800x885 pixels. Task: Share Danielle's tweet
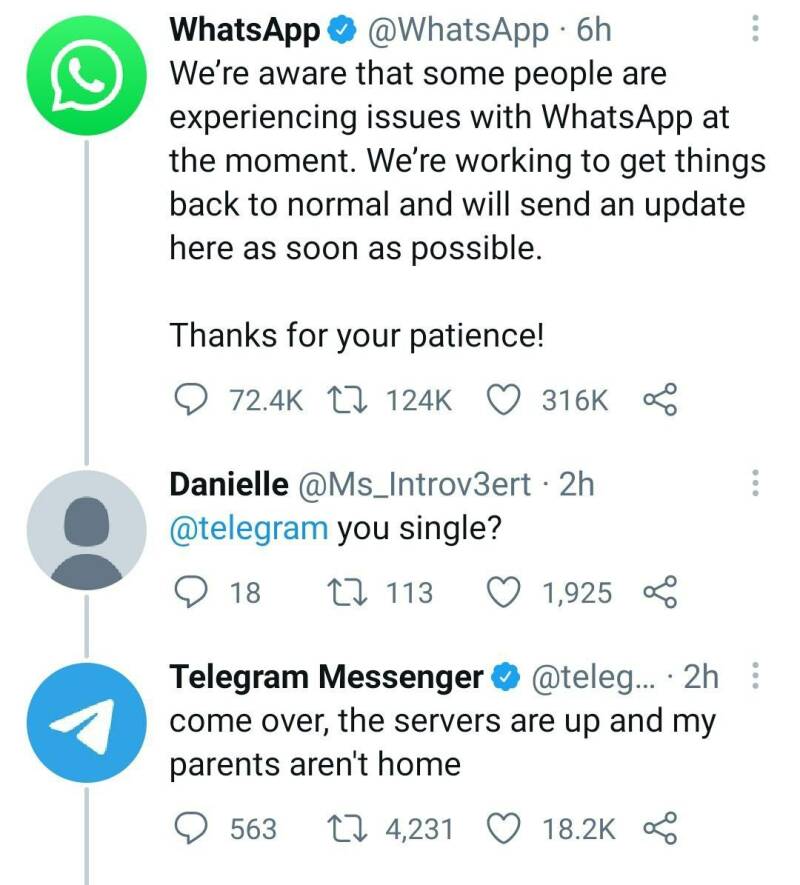(661, 593)
